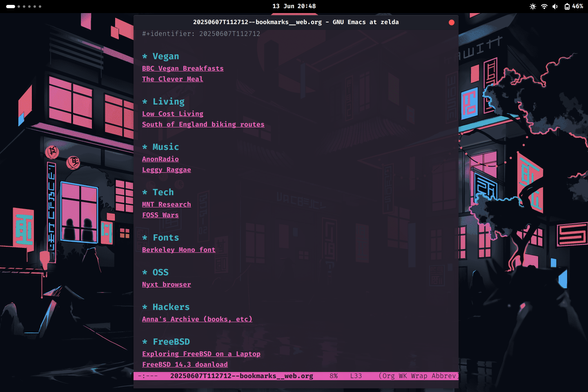Open the Wi-Fi status icon
The height and width of the screenshot is (392, 588).
pyautogui.click(x=544, y=6)
